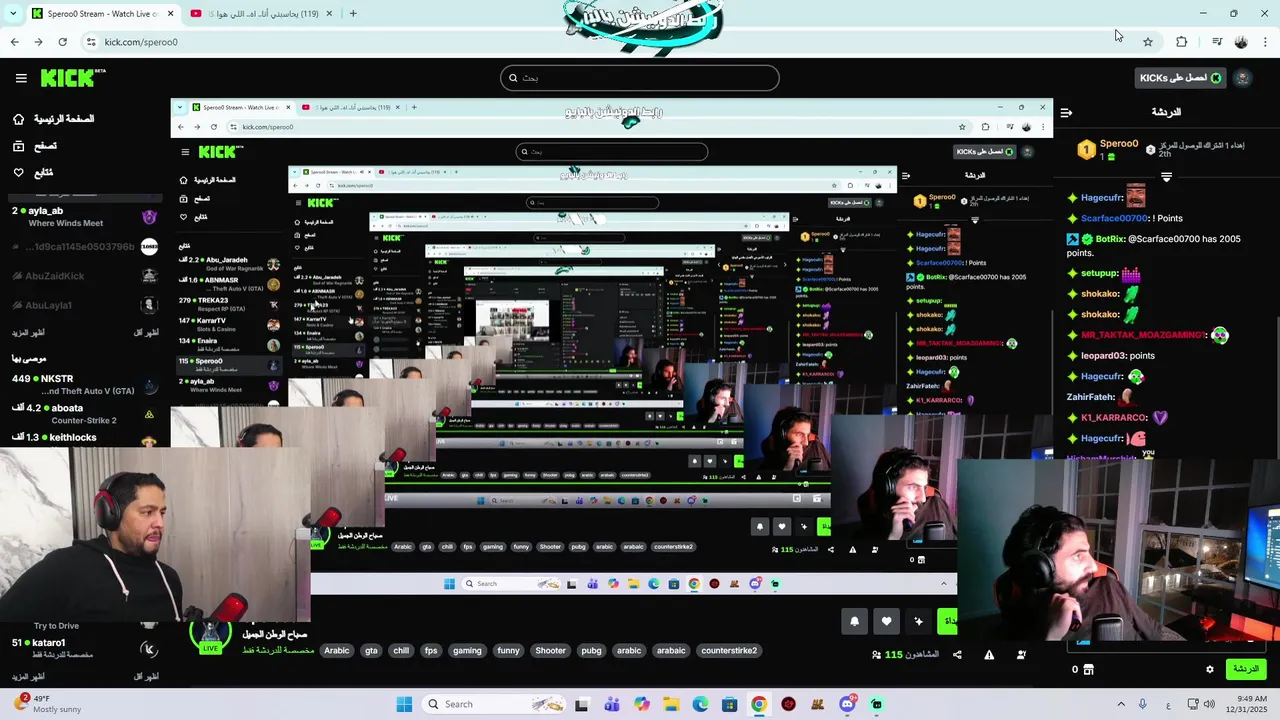Image resolution: width=1280 pixels, height=720 pixels.
Task: Open a new browser tab
Action: pos(353,13)
